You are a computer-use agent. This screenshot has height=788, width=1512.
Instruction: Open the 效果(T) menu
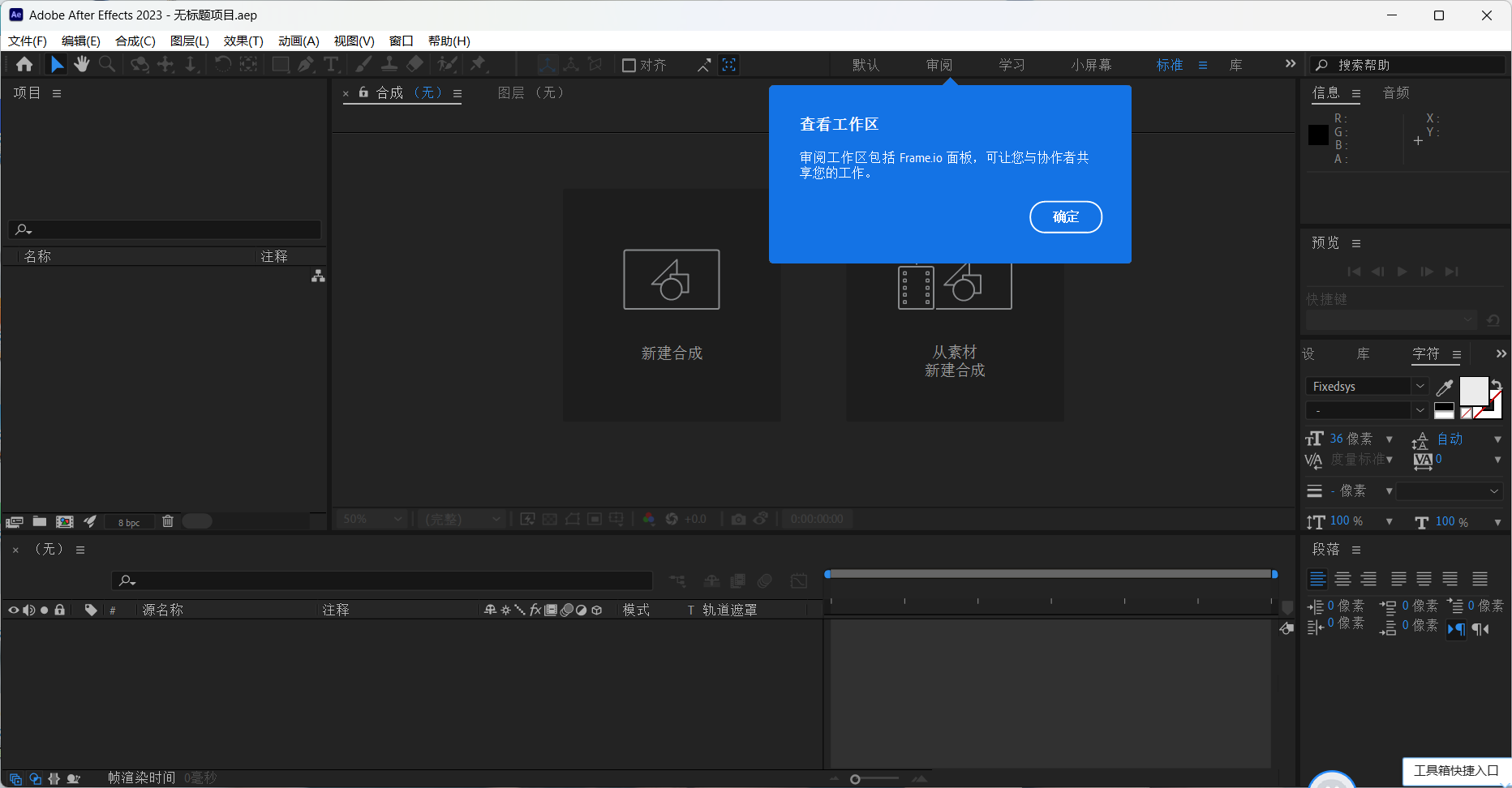point(243,41)
